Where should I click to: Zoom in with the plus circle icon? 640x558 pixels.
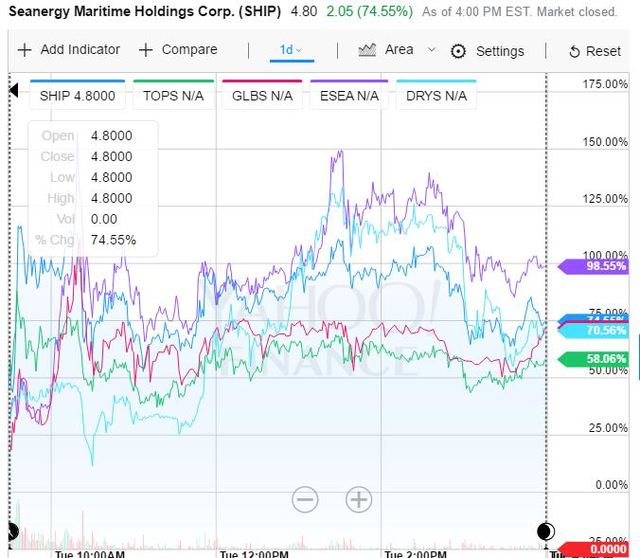click(358, 499)
